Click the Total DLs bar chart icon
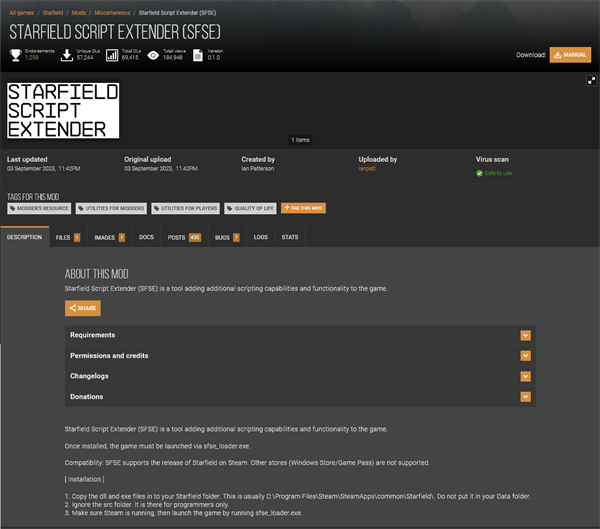Image resolution: width=600 pixels, height=529 pixels. pyautogui.click(x=112, y=55)
